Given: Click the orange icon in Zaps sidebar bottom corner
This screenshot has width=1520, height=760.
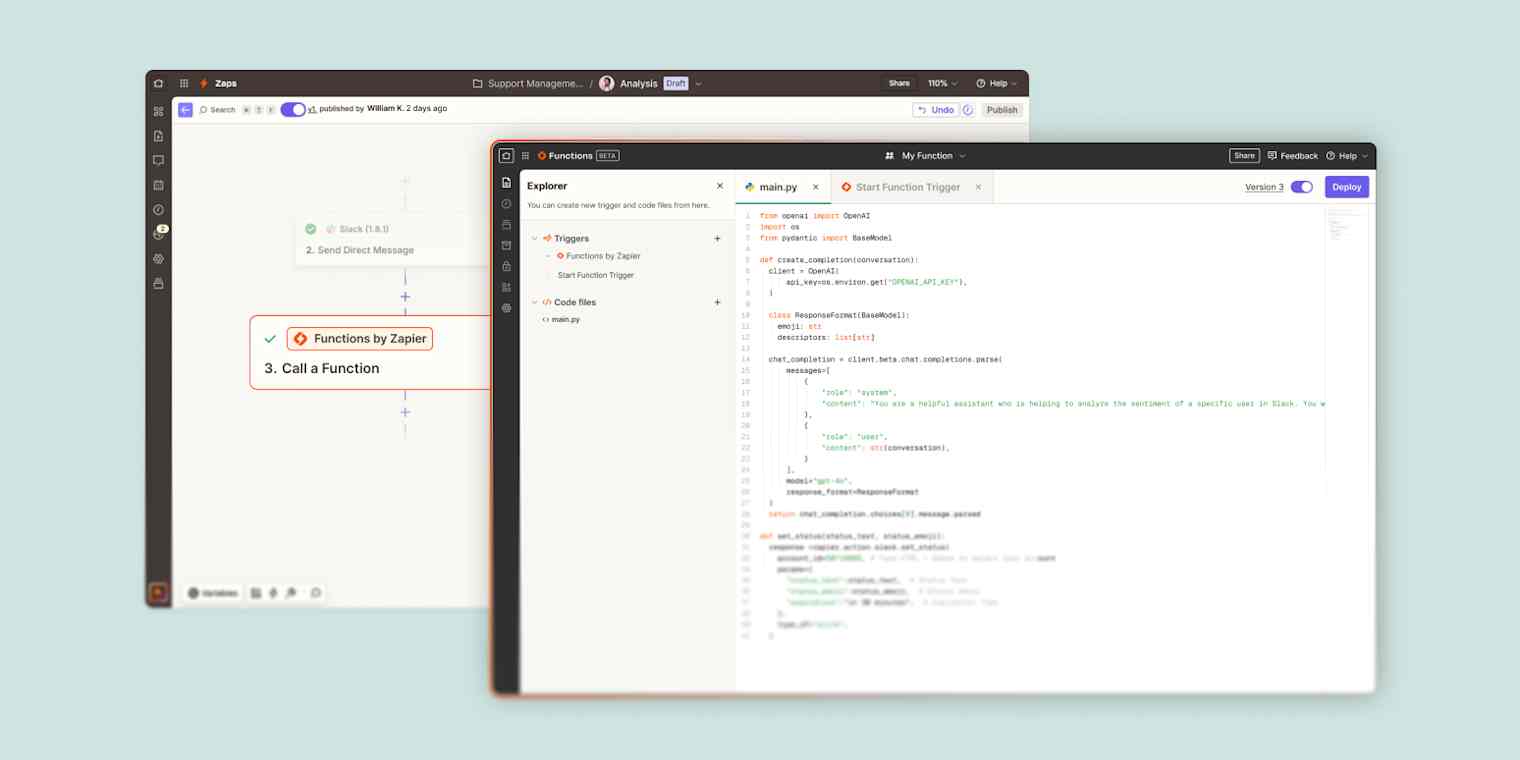Looking at the screenshot, I should click(158, 592).
